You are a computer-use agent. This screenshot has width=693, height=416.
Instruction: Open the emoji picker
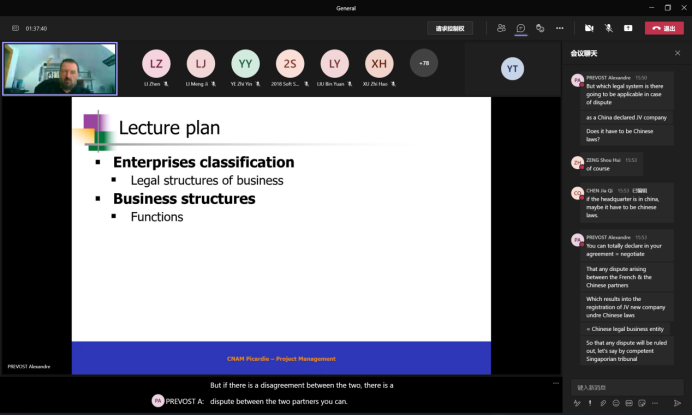point(615,403)
